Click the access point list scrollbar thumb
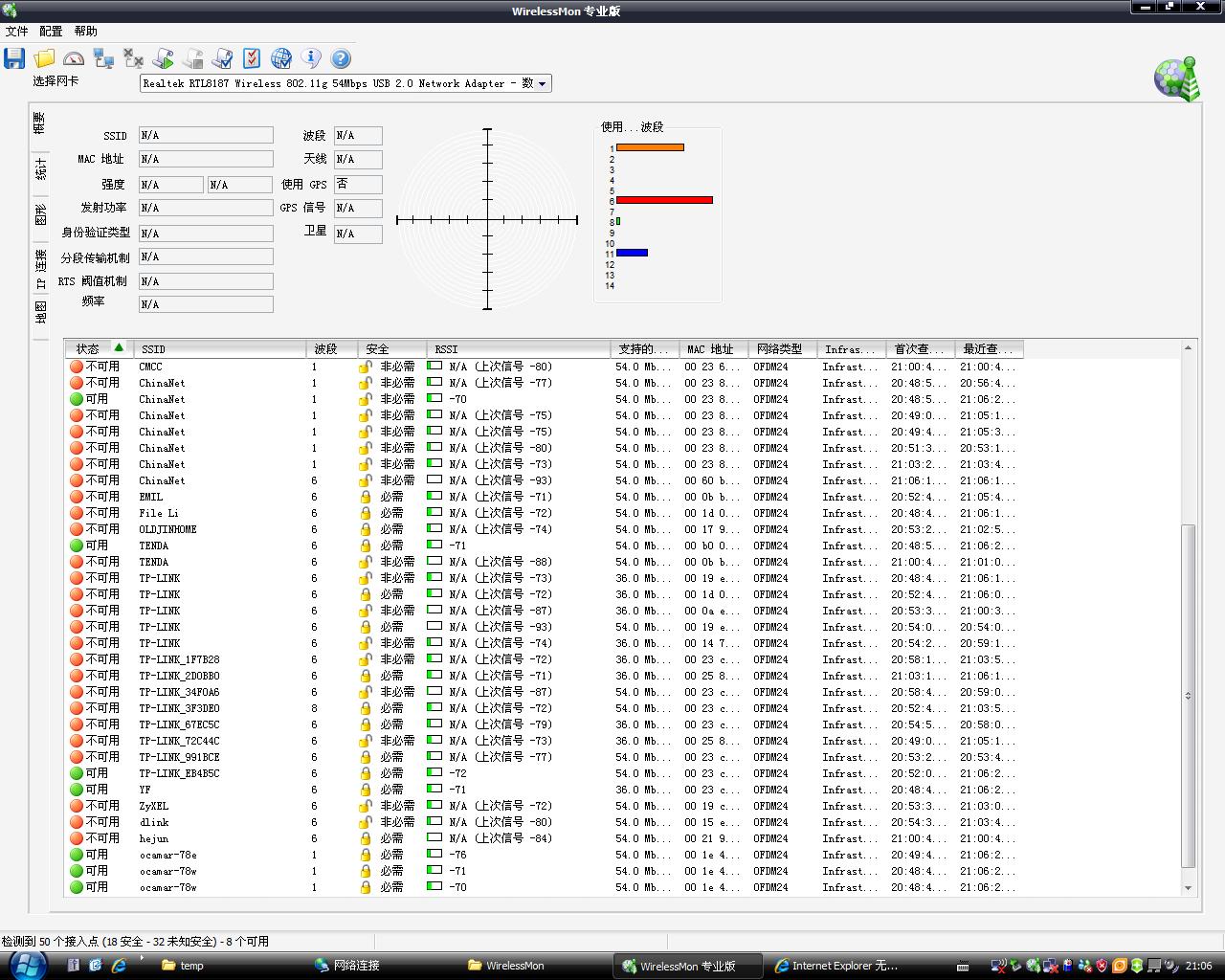 (1188, 696)
